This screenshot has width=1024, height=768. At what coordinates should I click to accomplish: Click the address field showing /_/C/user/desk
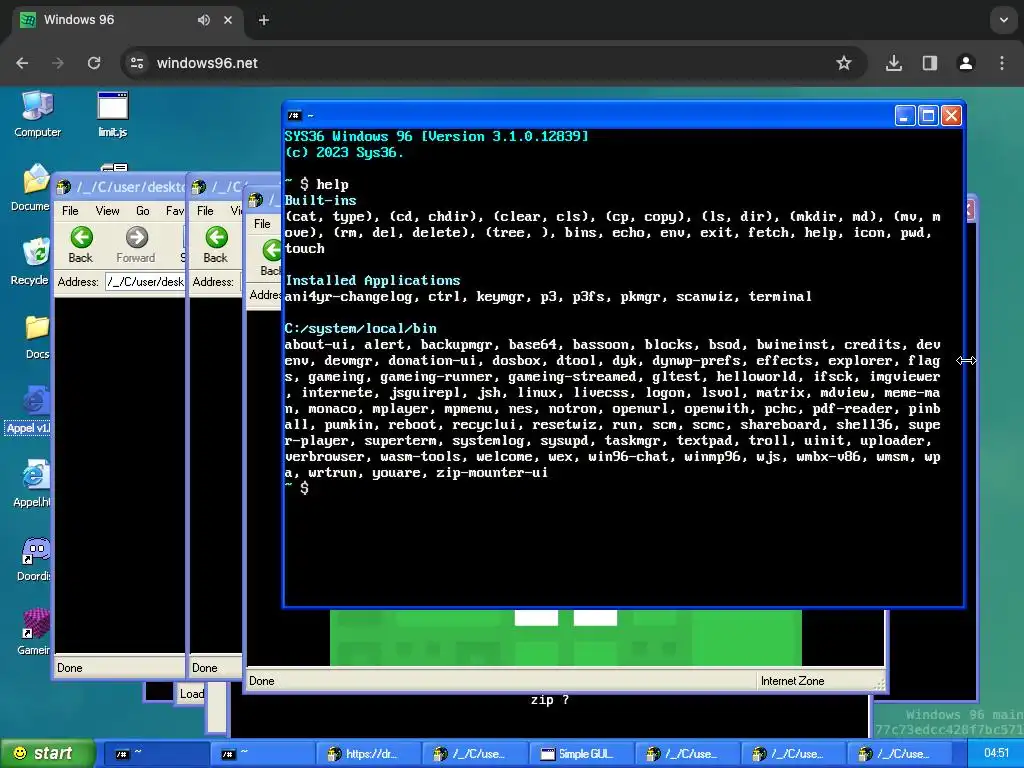tap(145, 282)
